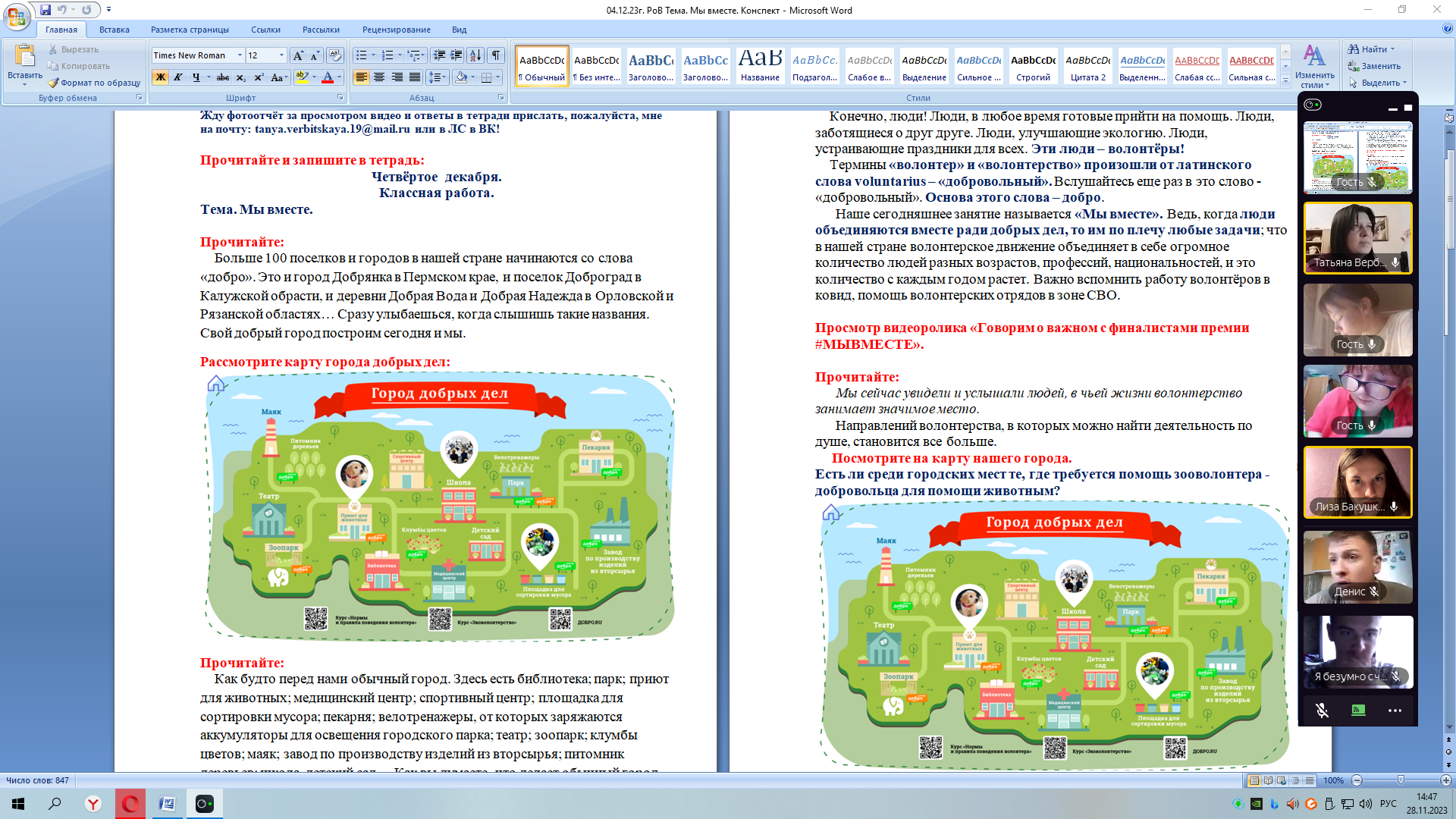Open Paragraph (Абзац) dialog launcher
Screen dimensions: 1456x819
500,98
